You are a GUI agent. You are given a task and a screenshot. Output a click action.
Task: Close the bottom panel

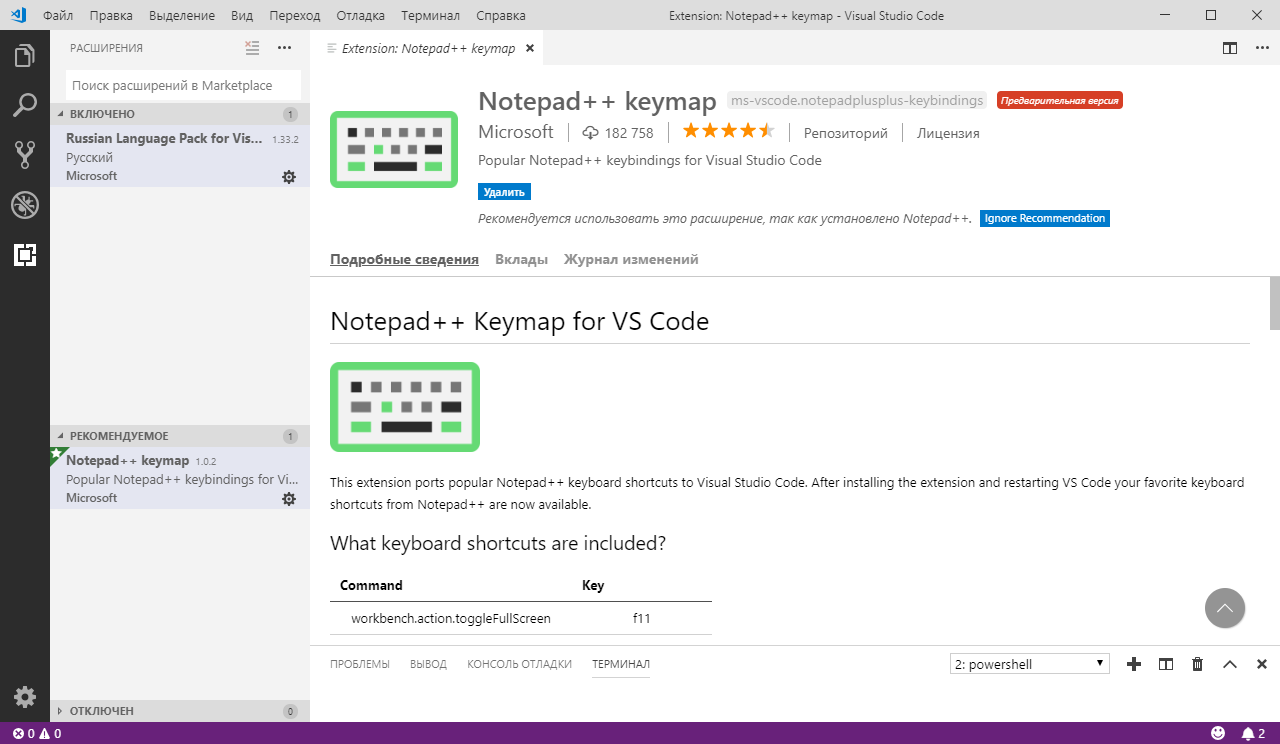1262,664
